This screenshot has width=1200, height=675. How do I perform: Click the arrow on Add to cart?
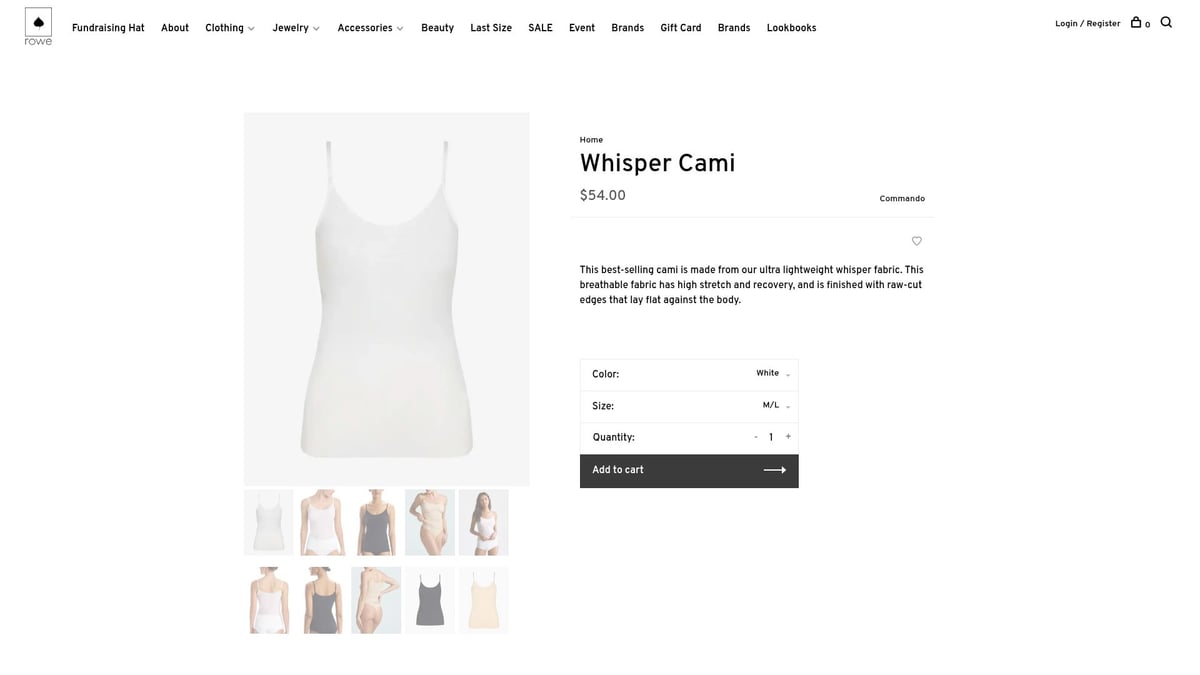pos(775,470)
